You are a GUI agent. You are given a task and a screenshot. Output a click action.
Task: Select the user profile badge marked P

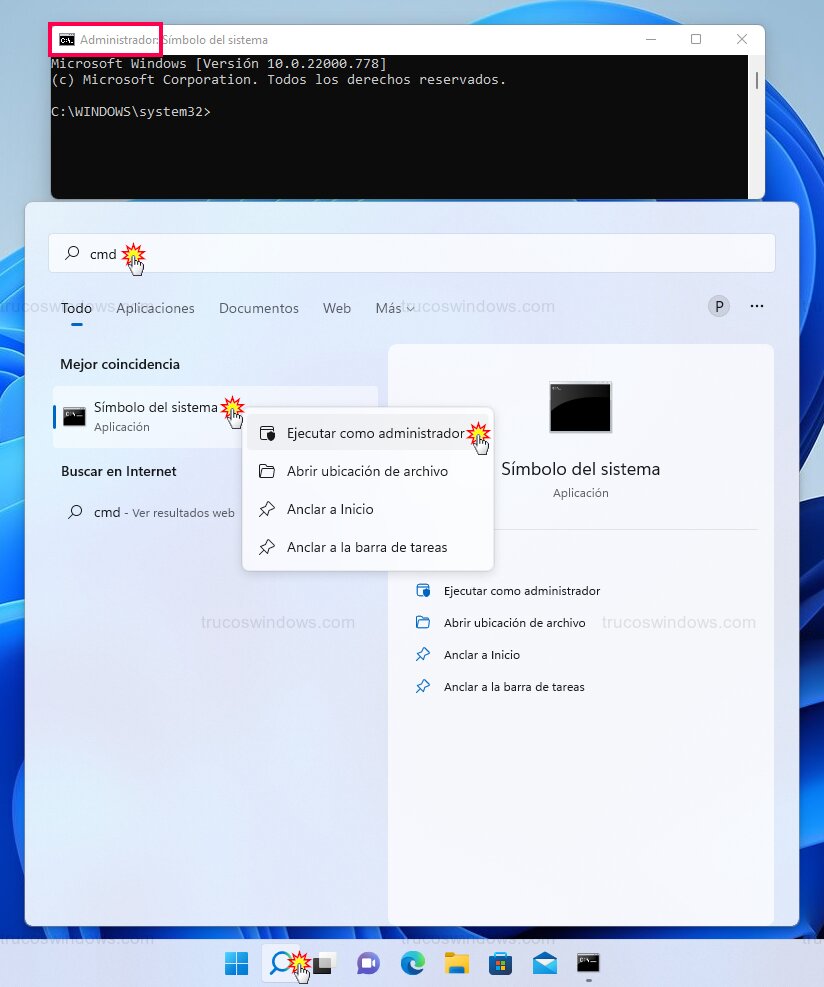pos(718,306)
